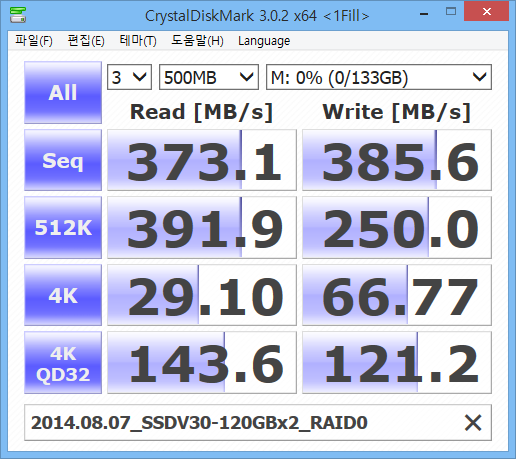Maximize the CrystalDiskMark window
Image resolution: width=516 pixels, height=459 pixels.
(451, 12)
